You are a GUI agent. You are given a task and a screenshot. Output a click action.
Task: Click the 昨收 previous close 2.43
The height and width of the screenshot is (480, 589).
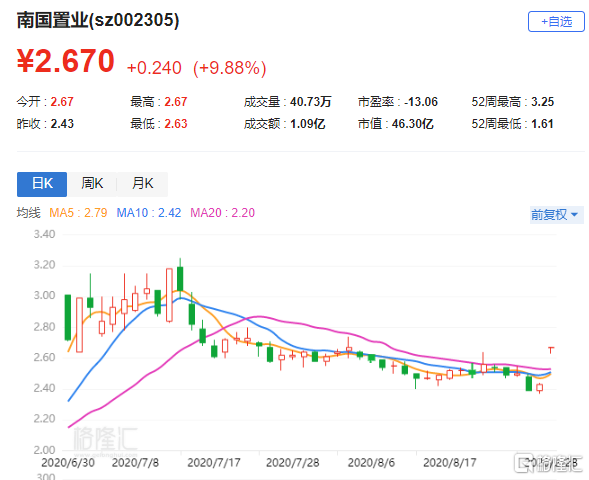point(62,124)
